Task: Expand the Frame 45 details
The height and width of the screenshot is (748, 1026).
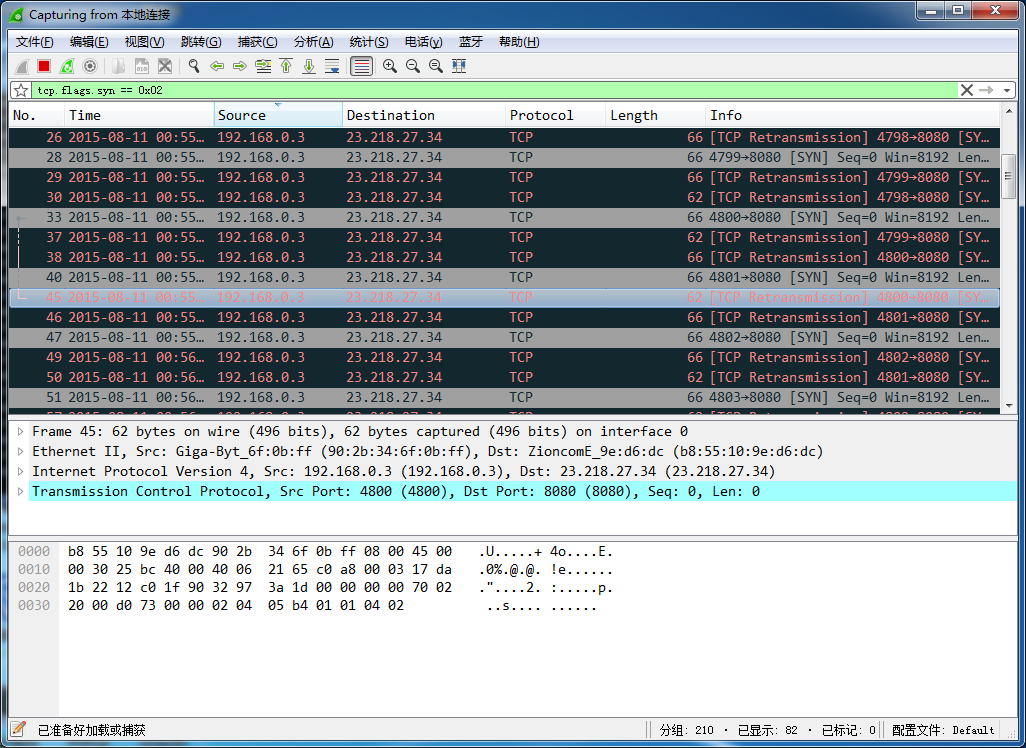Action: [x=21, y=432]
